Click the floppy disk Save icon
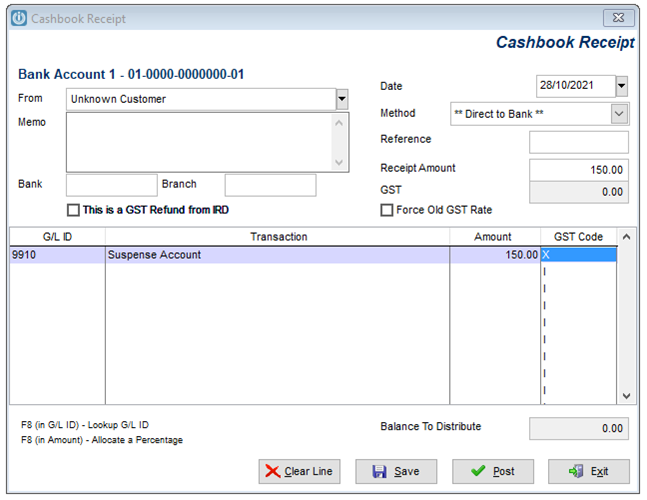Viewport: 647px width, 500px height. click(379, 471)
